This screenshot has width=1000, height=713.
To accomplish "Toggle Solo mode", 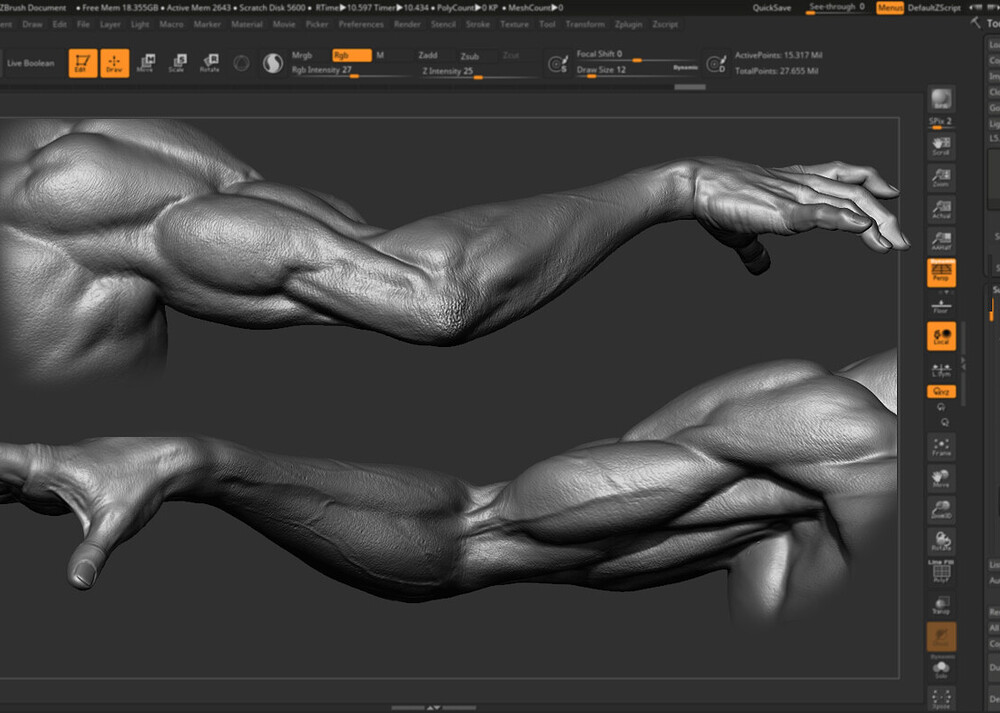I will tap(941, 670).
